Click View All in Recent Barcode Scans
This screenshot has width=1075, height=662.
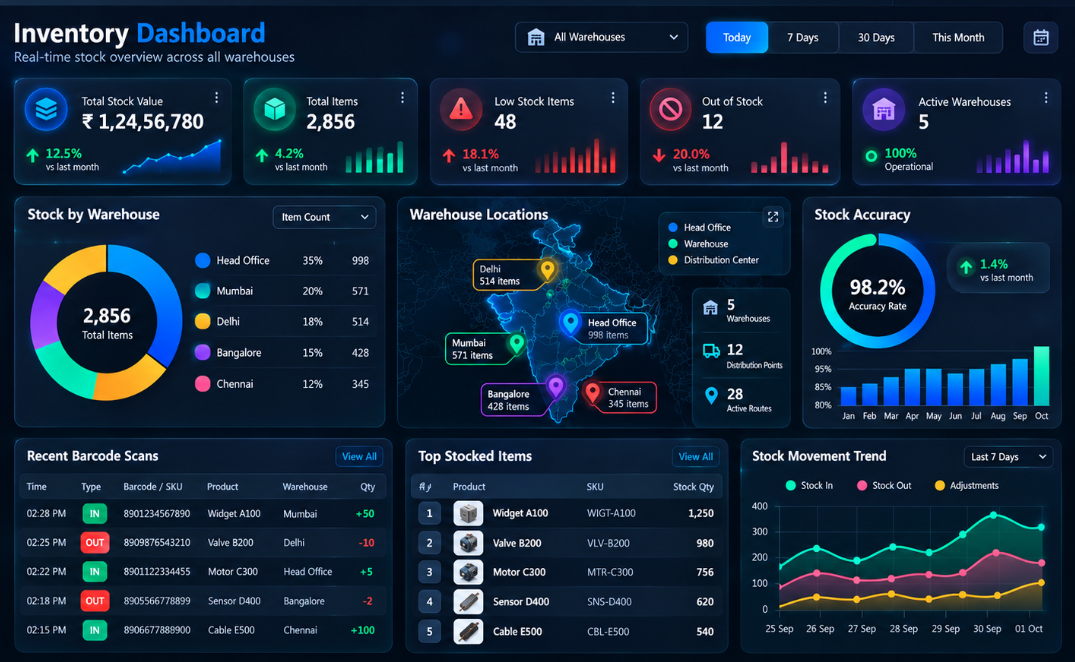[359, 456]
